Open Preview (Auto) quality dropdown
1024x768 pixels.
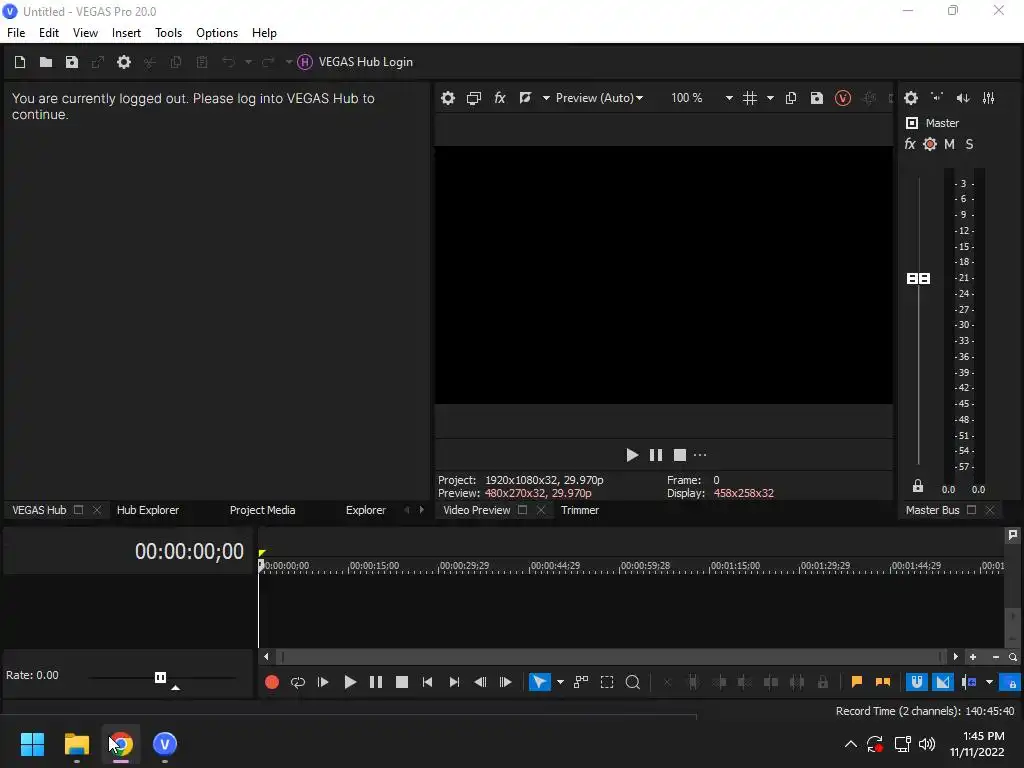click(599, 98)
